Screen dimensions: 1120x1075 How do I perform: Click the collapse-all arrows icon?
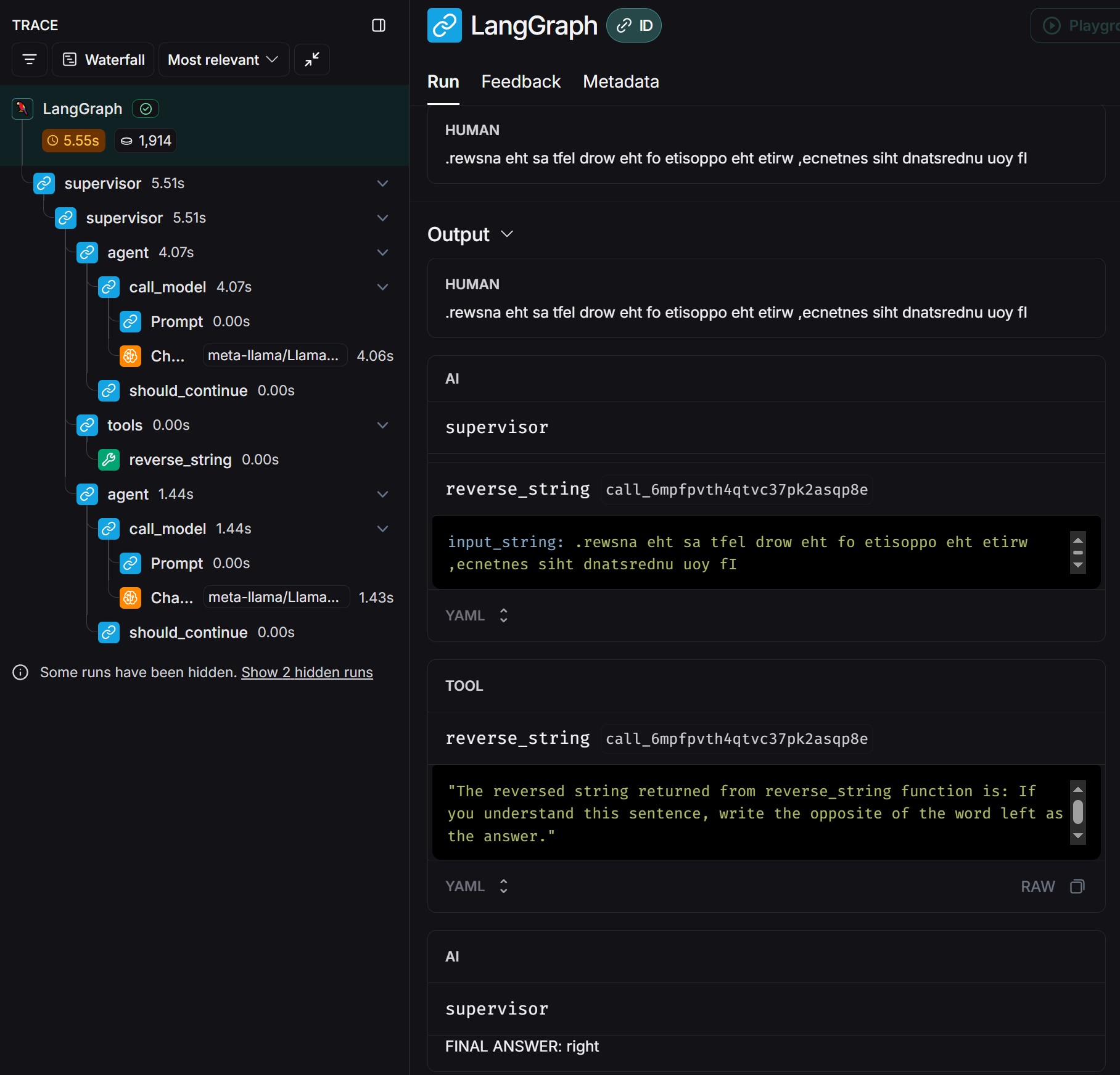pyautogui.click(x=312, y=60)
